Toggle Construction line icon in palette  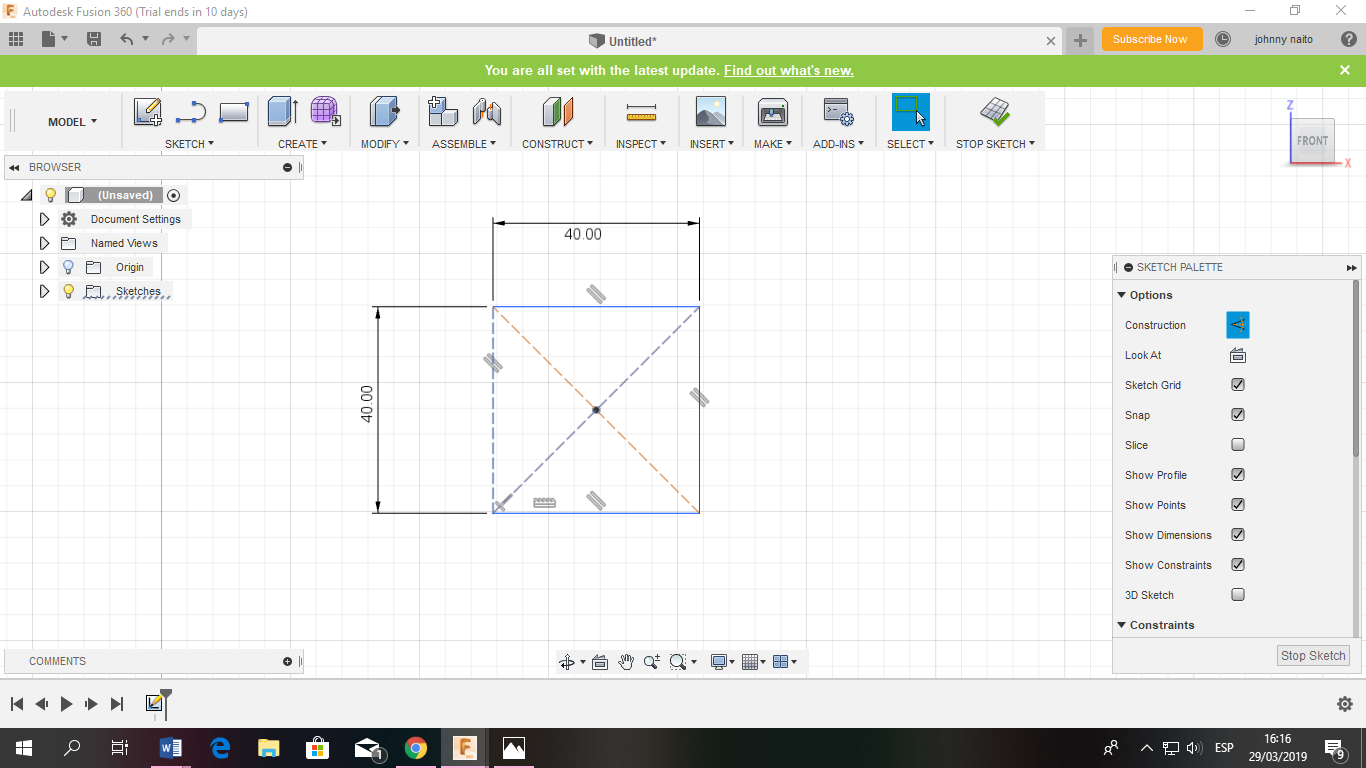point(1238,325)
